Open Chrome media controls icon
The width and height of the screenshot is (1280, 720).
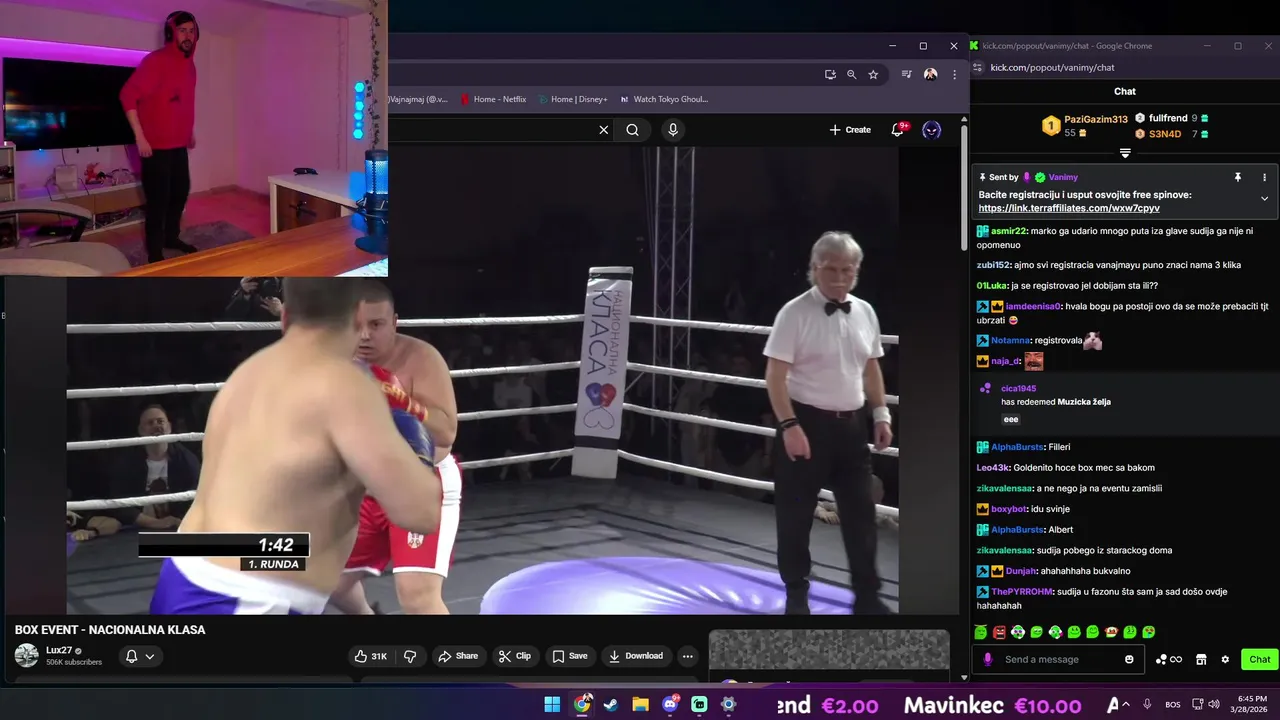click(x=906, y=74)
